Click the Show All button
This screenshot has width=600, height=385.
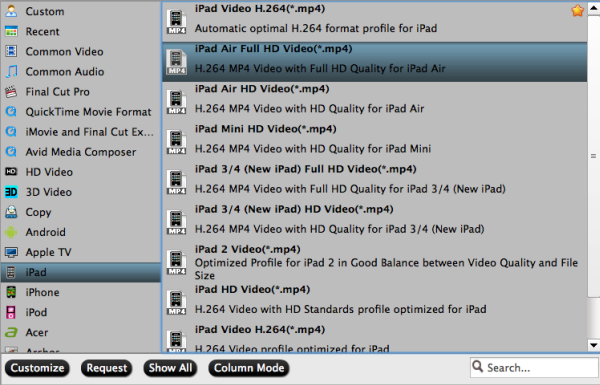coord(170,368)
